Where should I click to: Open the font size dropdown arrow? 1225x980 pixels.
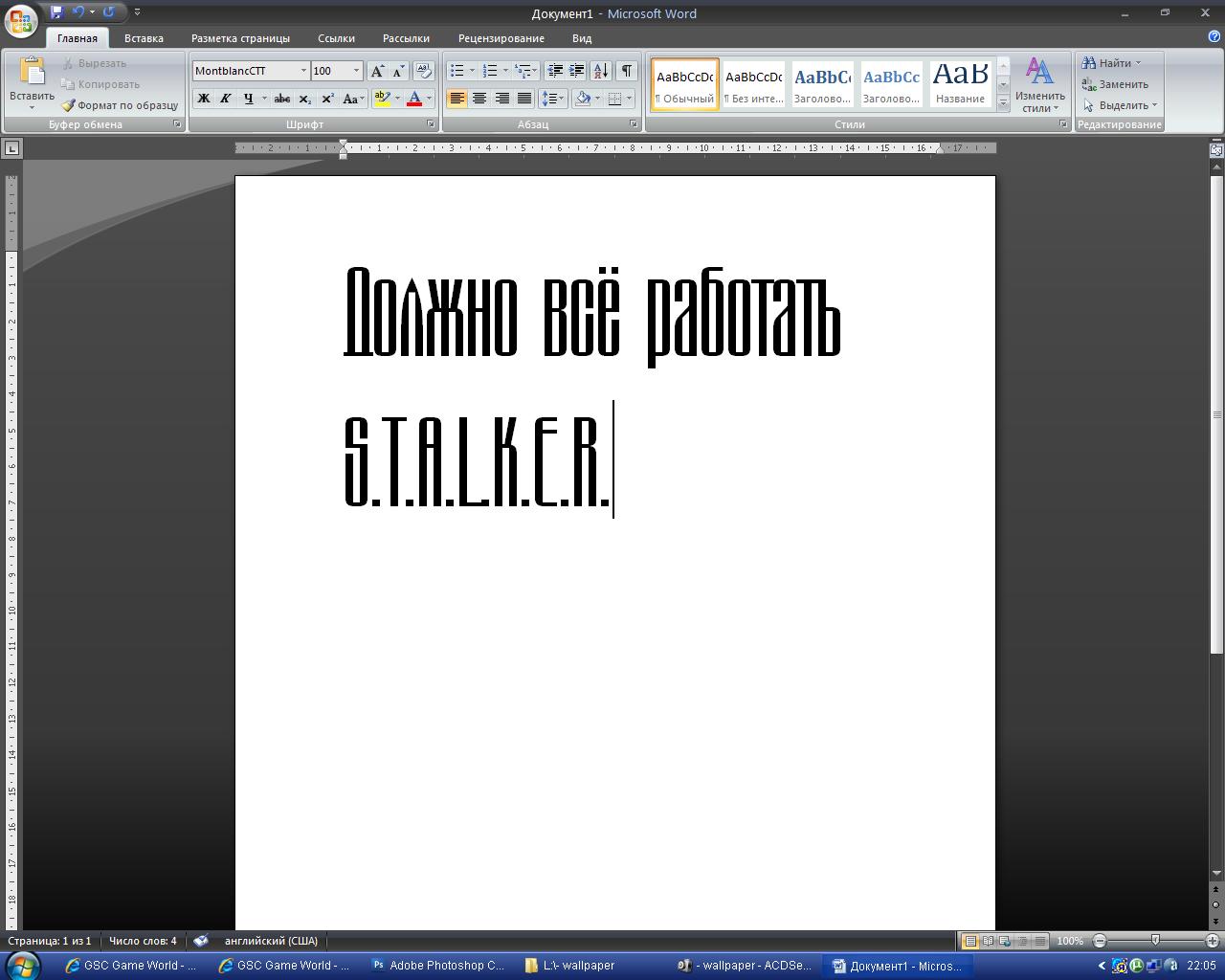357,71
